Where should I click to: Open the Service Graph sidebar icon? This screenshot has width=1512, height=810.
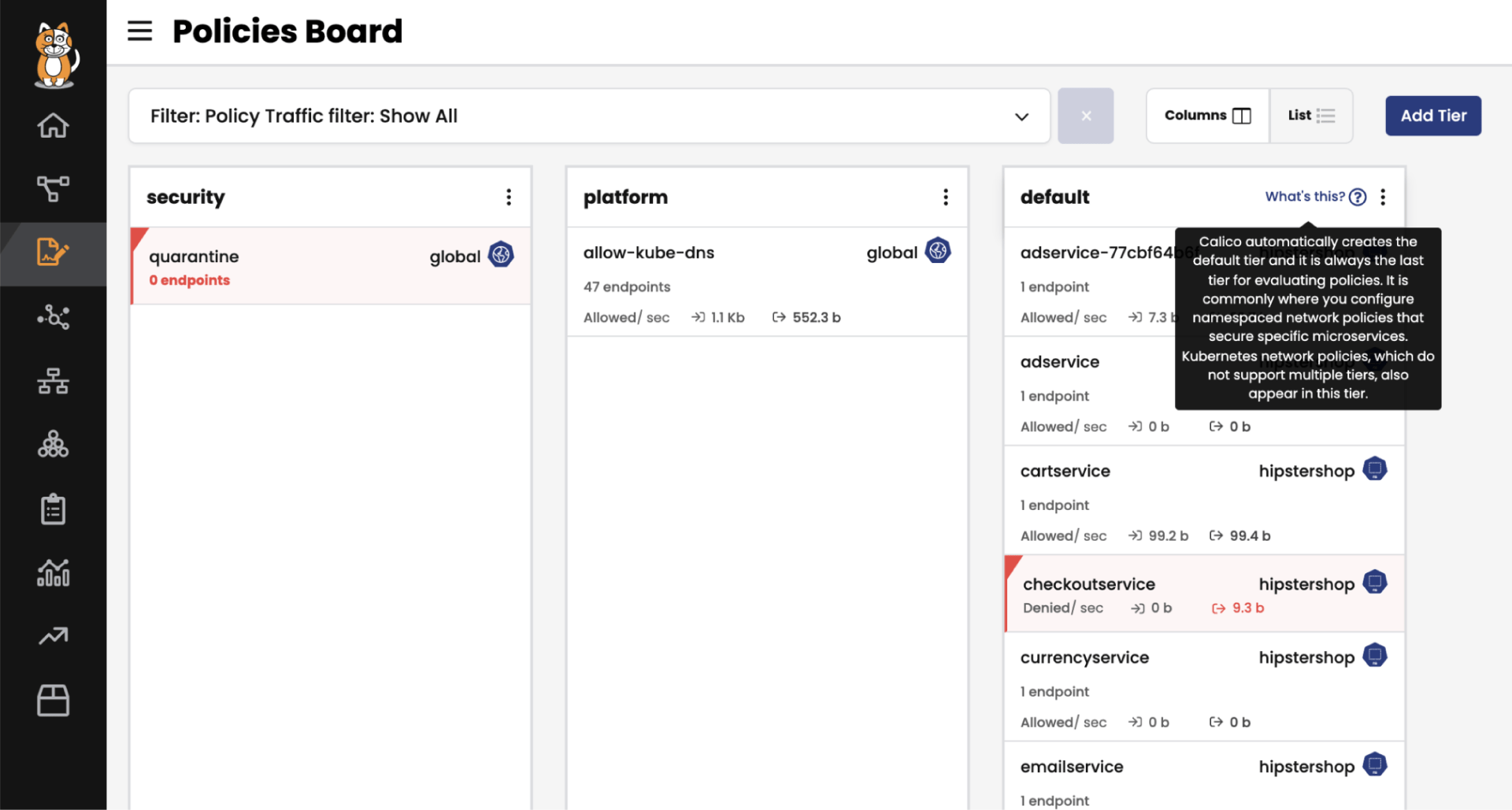tap(53, 189)
